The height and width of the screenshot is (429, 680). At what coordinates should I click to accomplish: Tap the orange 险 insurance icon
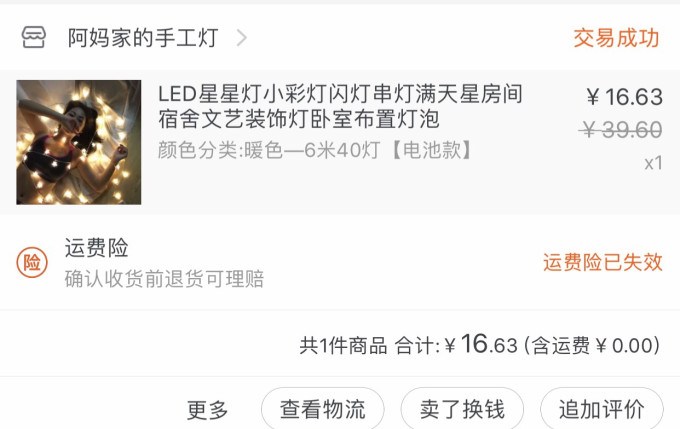pyautogui.click(x=33, y=263)
